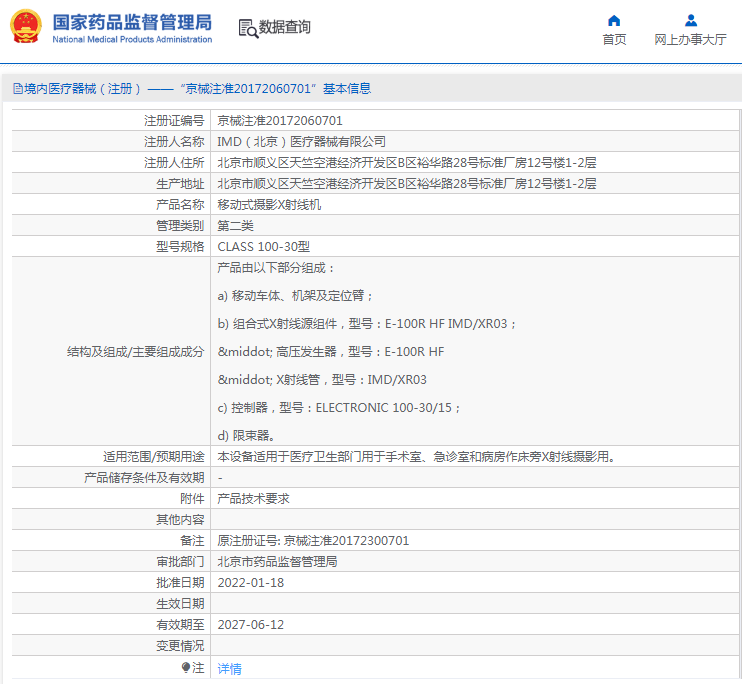Viewport: 742px width, 684px height.
Task: Click the expiry date 2027-06-12
Action: click(250, 624)
